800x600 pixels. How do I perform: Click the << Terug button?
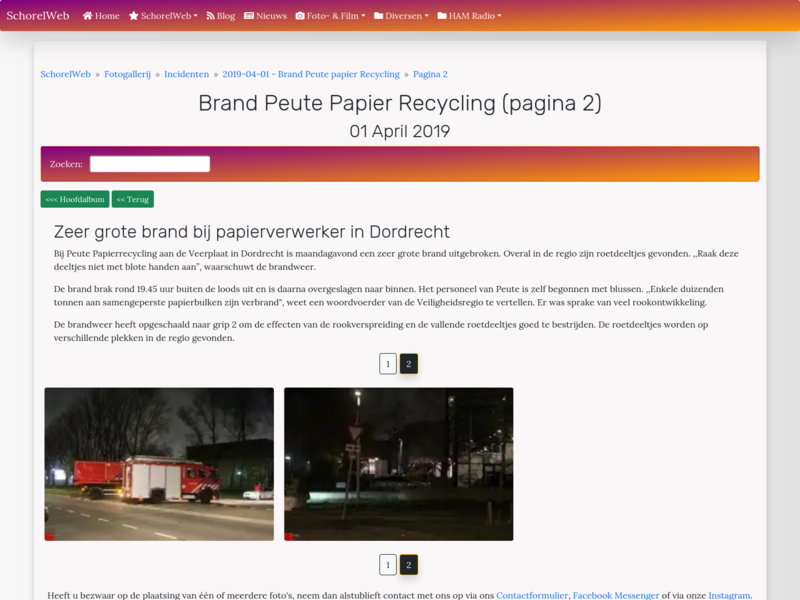pyautogui.click(x=133, y=199)
